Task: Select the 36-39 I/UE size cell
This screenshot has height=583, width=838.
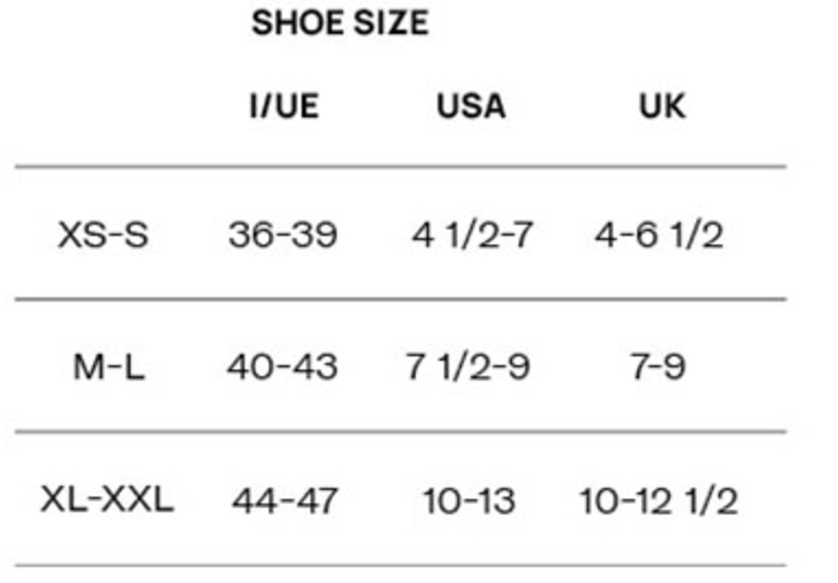Action: coord(283,236)
